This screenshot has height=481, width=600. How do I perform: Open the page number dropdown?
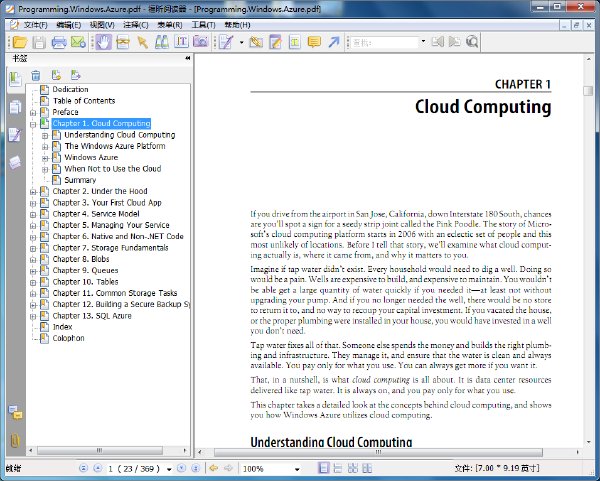(169, 469)
